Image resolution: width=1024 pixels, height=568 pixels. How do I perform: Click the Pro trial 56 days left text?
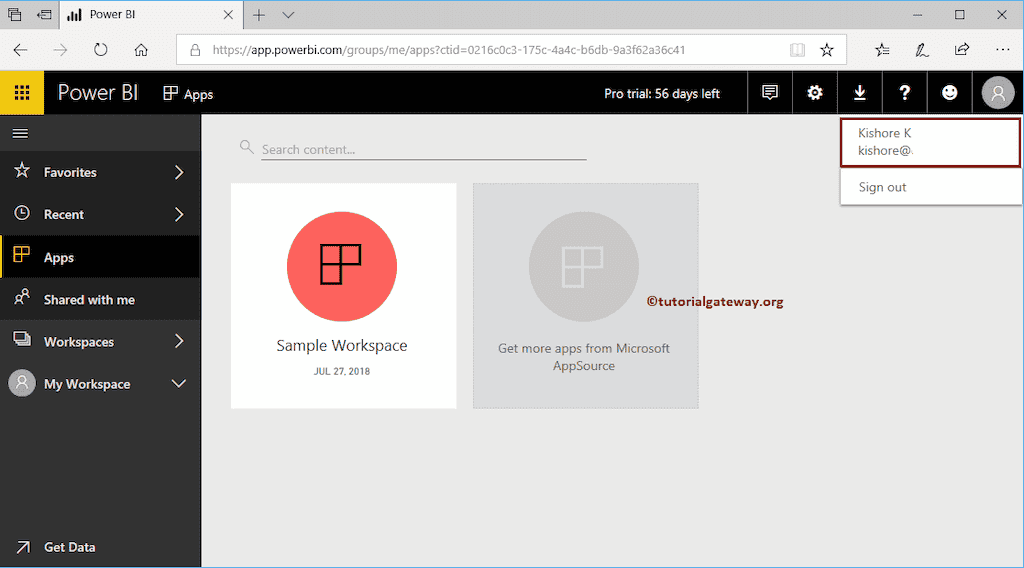coord(662,93)
